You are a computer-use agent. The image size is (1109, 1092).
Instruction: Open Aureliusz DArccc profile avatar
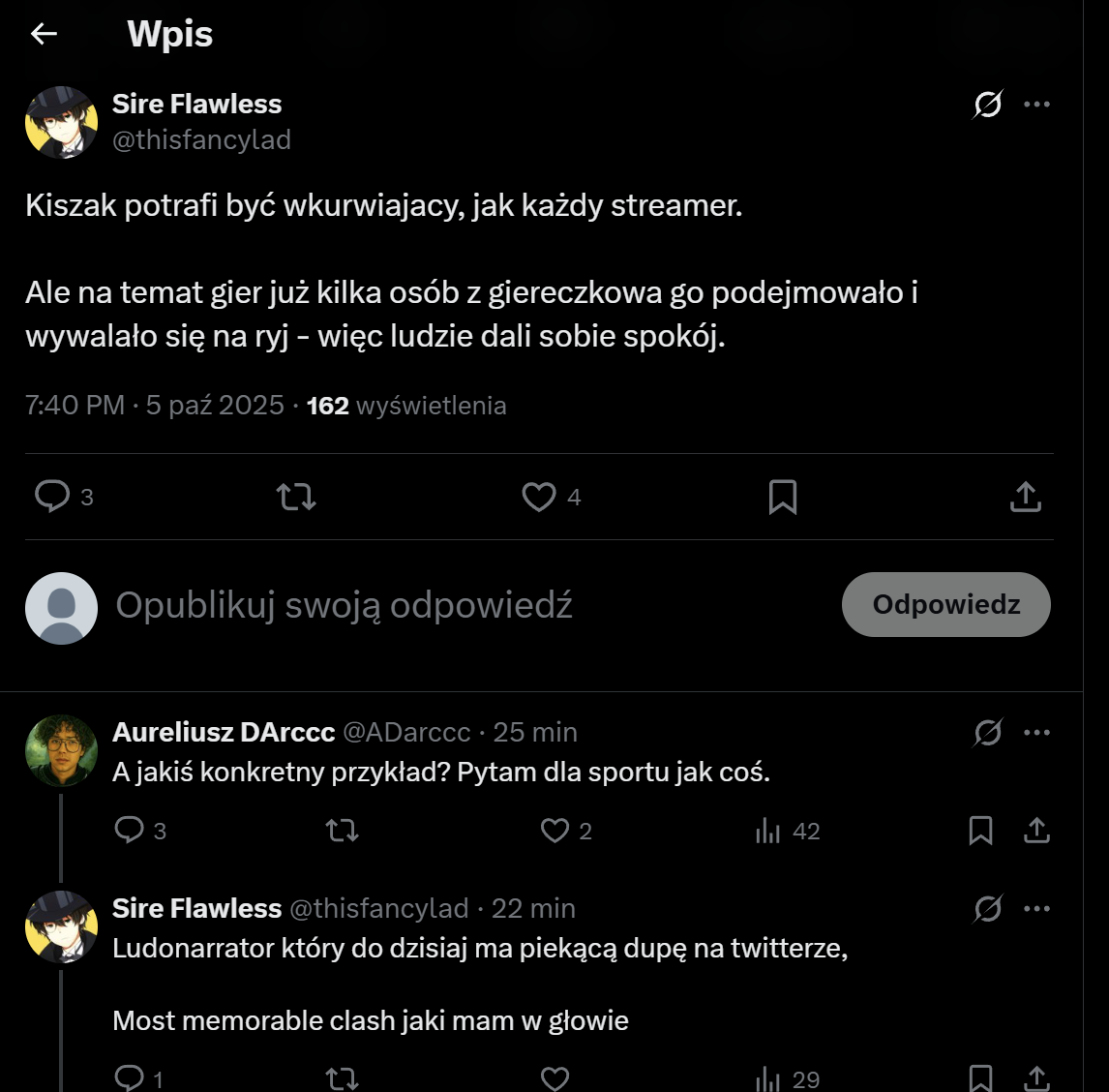62,751
